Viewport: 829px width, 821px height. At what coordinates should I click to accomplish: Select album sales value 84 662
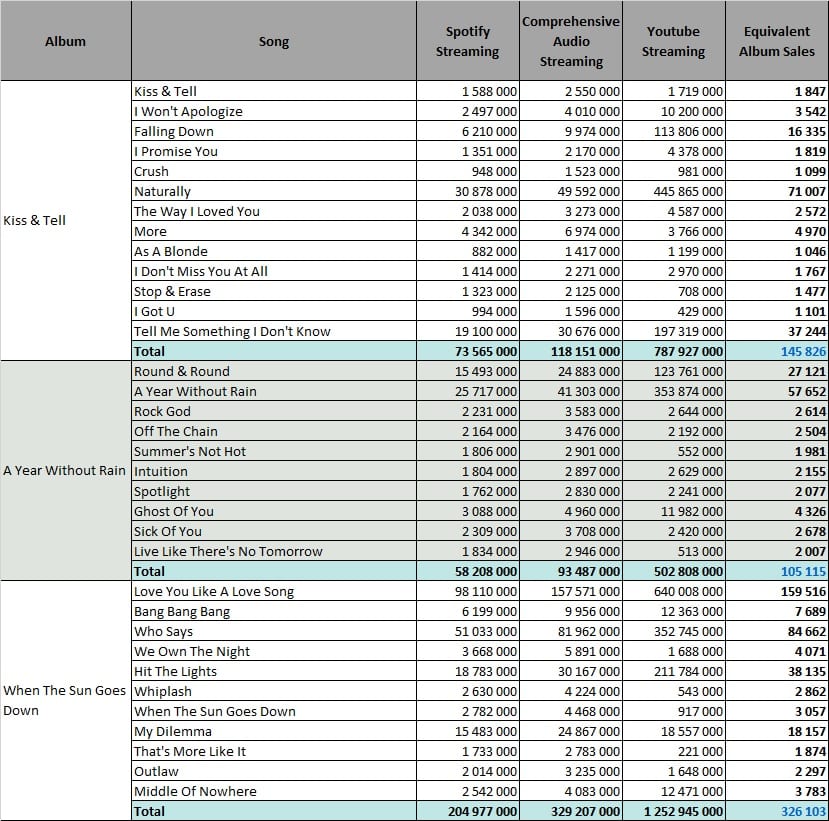[777, 631]
